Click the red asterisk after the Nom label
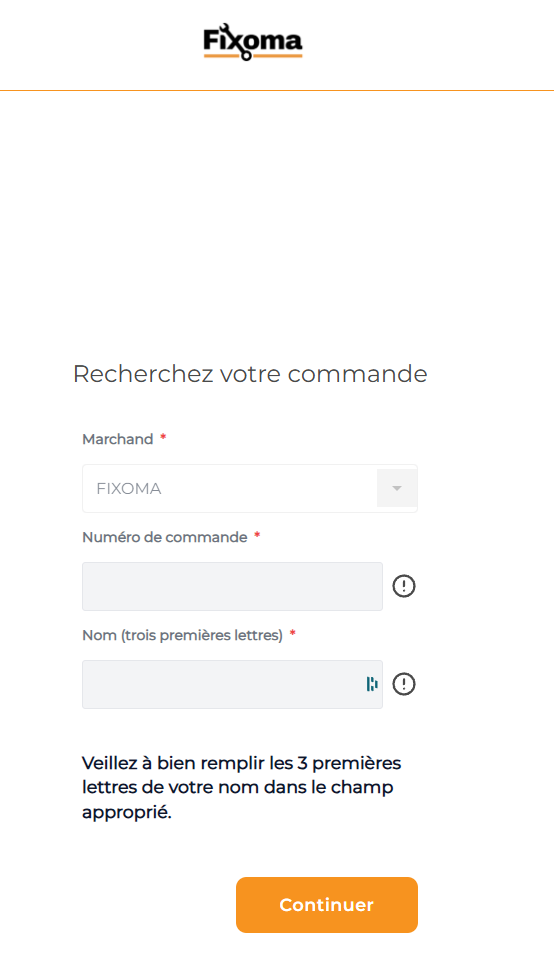This screenshot has width=554, height=971. click(x=293, y=634)
